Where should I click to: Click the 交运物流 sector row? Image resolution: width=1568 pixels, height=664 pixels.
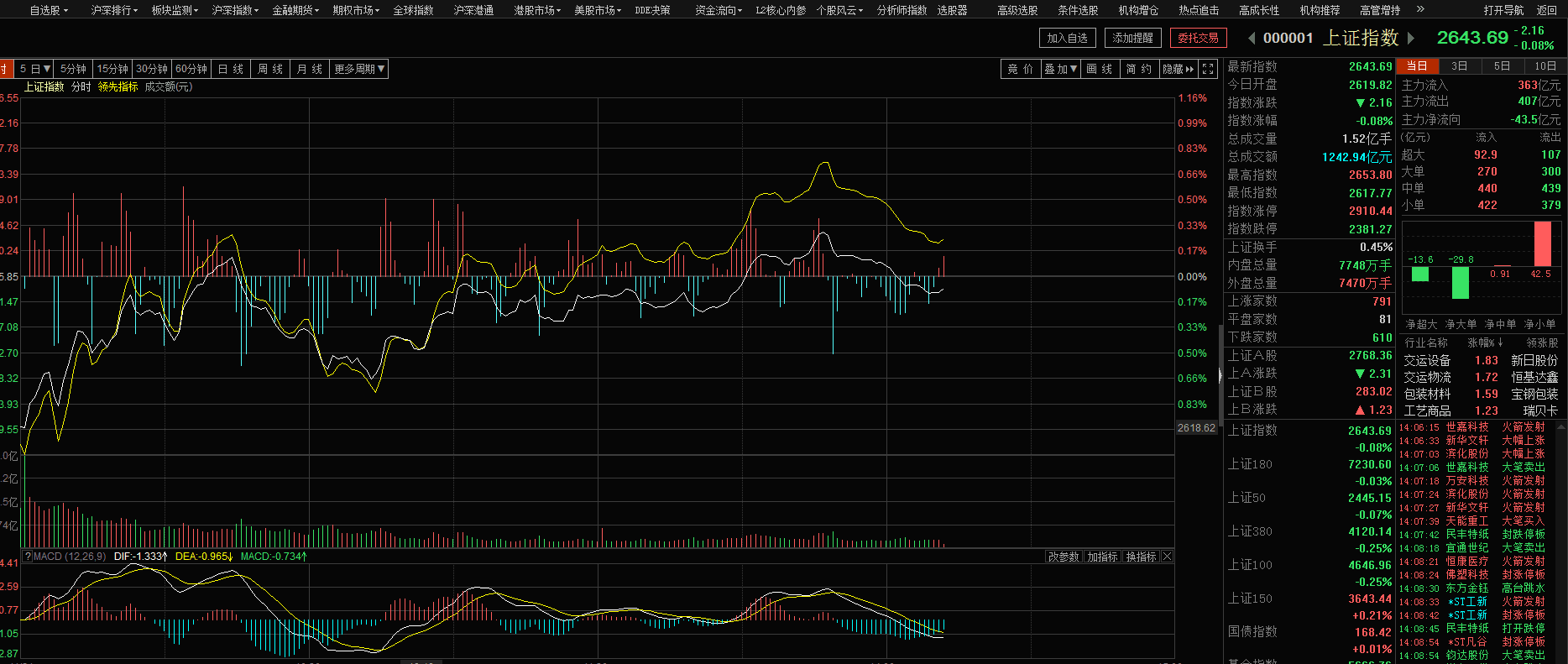(1482, 377)
